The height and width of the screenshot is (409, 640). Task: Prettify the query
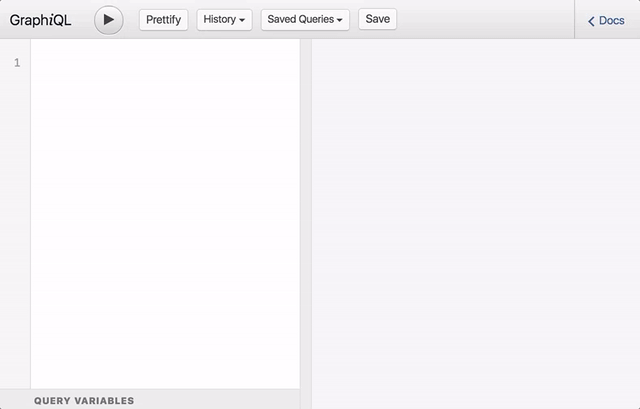pyautogui.click(x=163, y=20)
